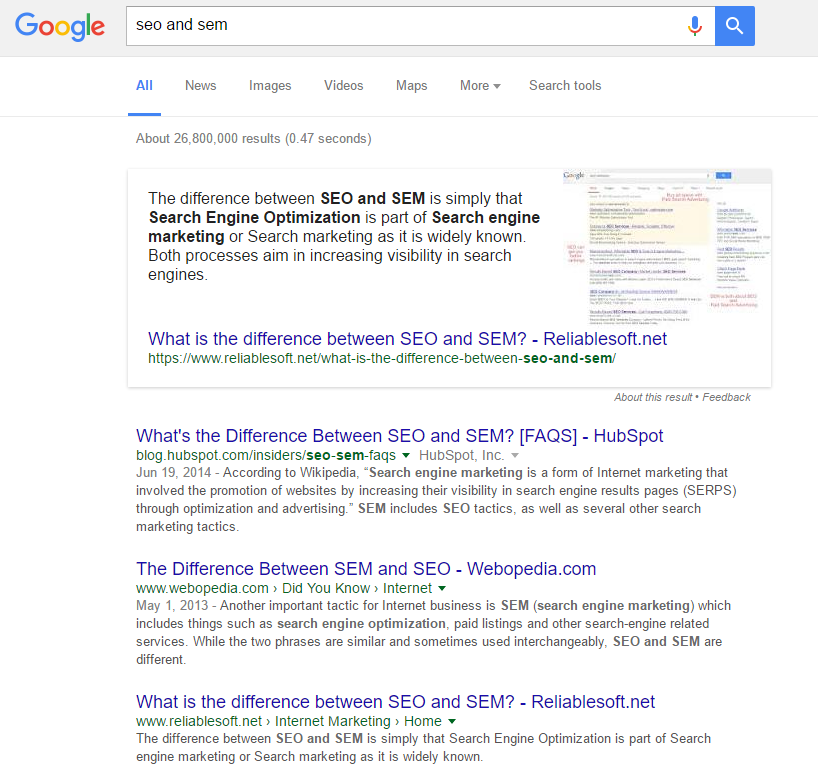
Task: Click the blue magnifying glass search button
Action: [x=734, y=26]
